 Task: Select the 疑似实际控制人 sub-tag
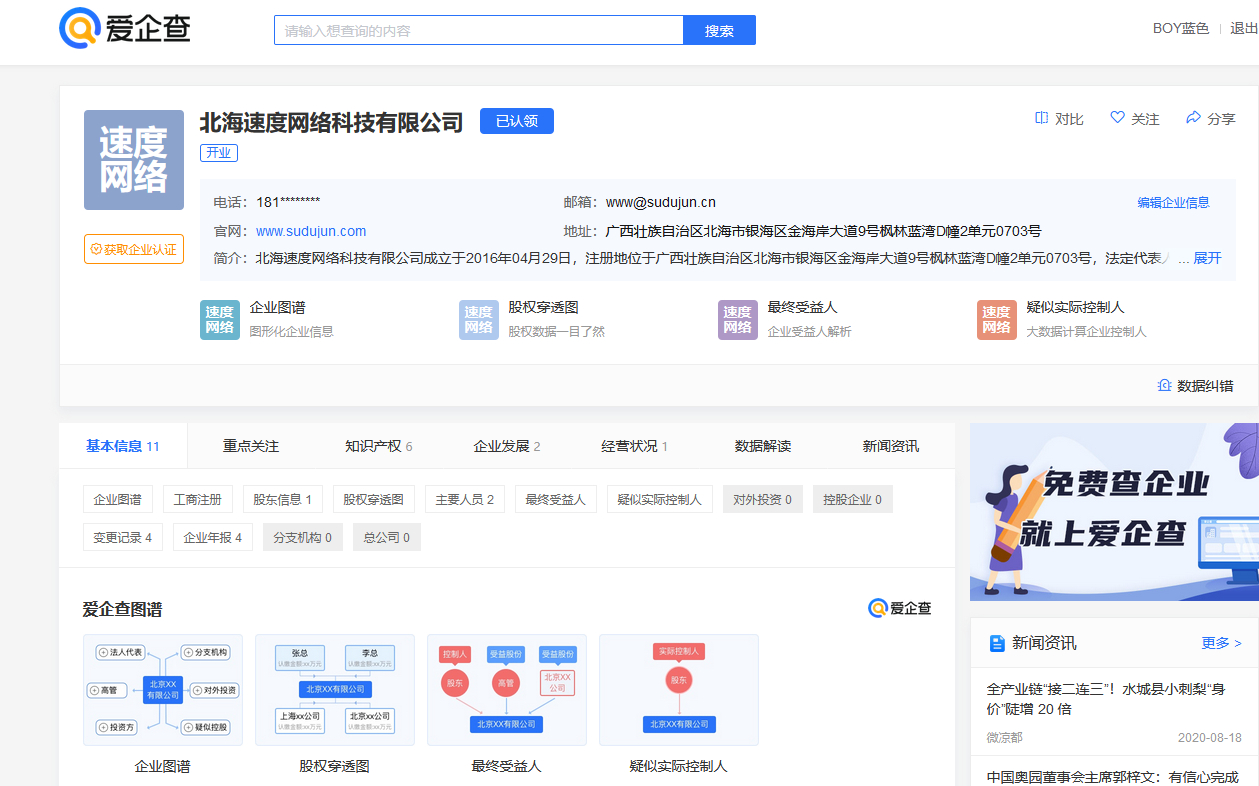click(660, 499)
